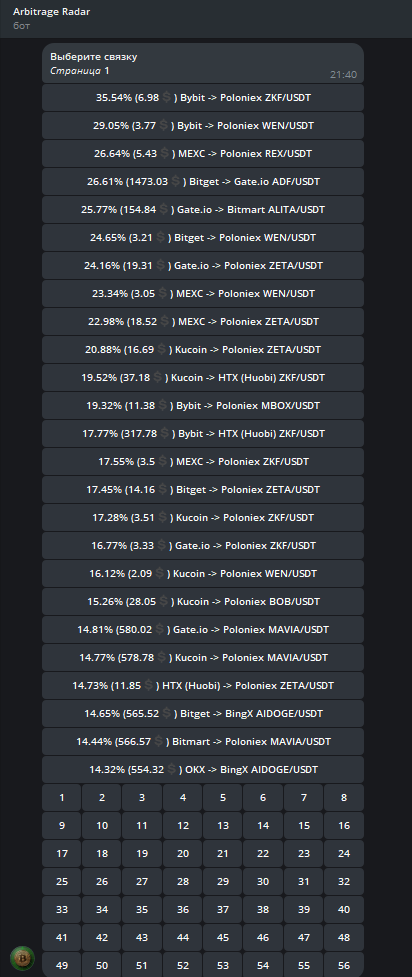Select OKX -> BingX AIDOGE/USDT pair
The height and width of the screenshot is (977, 412).
click(x=203, y=770)
